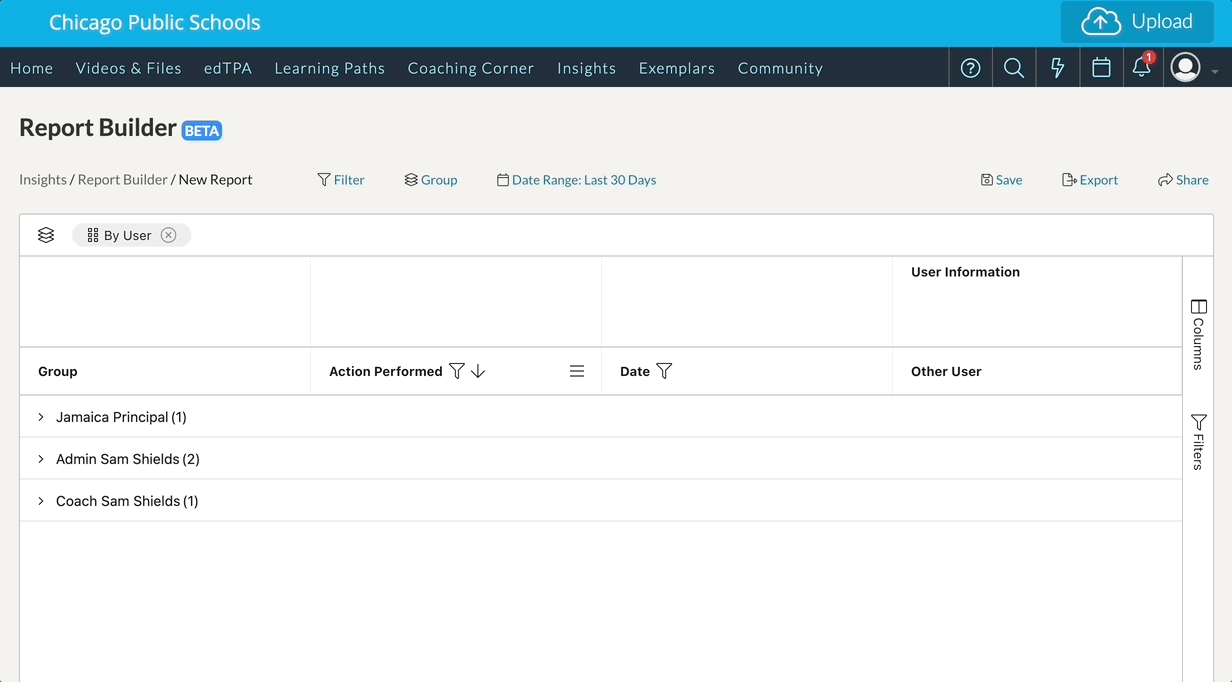Screen dimensions: 1232x682
Task: Expand the Jamaica Principal group row
Action: pyautogui.click(x=41, y=417)
